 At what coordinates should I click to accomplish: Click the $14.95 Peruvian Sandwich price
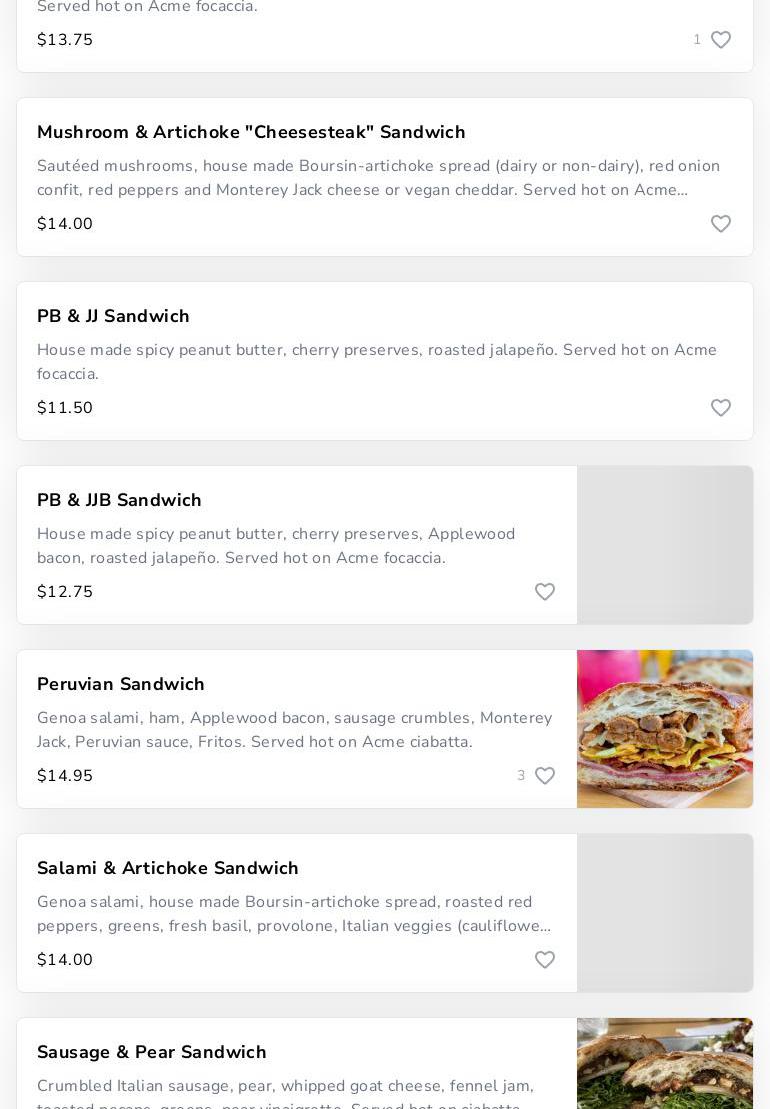[x=65, y=776]
